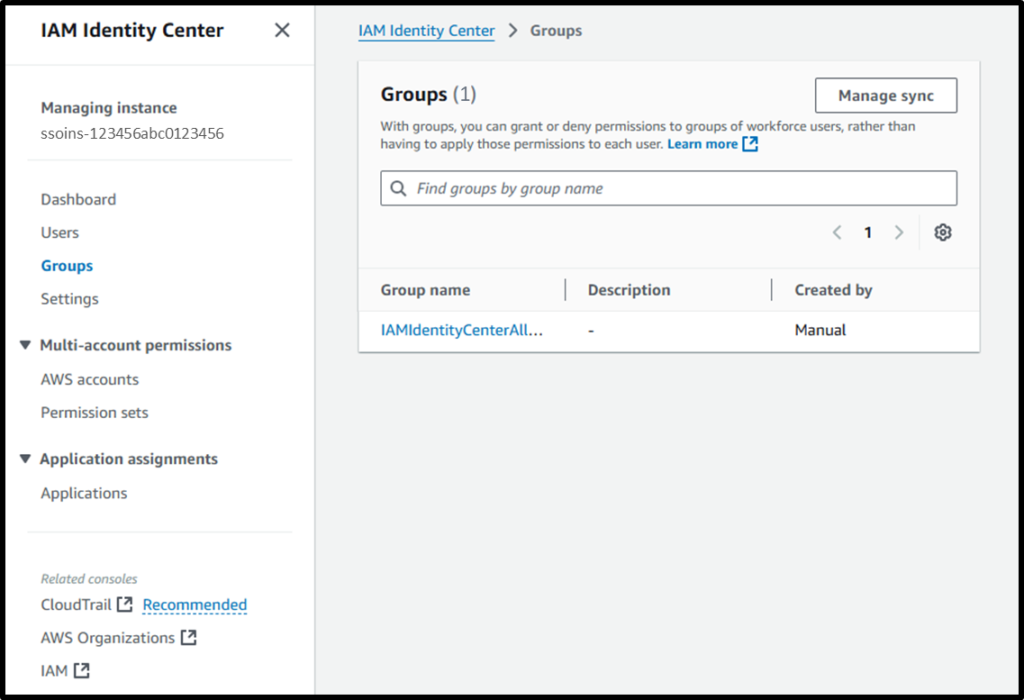This screenshot has height=700, width=1024.
Task: Click the Manage sync button
Action: click(x=886, y=95)
